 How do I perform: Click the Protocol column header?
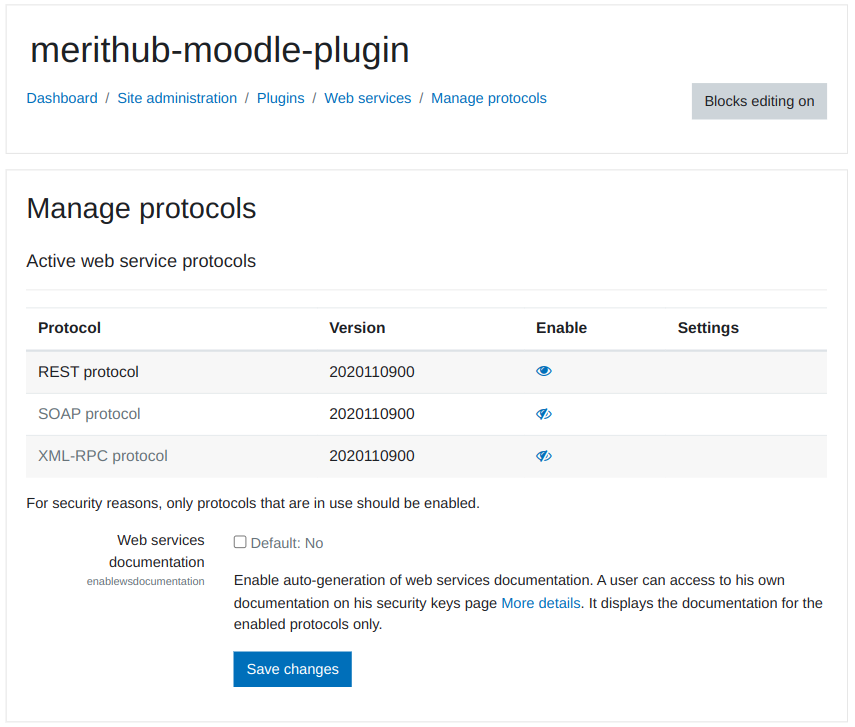click(x=69, y=328)
